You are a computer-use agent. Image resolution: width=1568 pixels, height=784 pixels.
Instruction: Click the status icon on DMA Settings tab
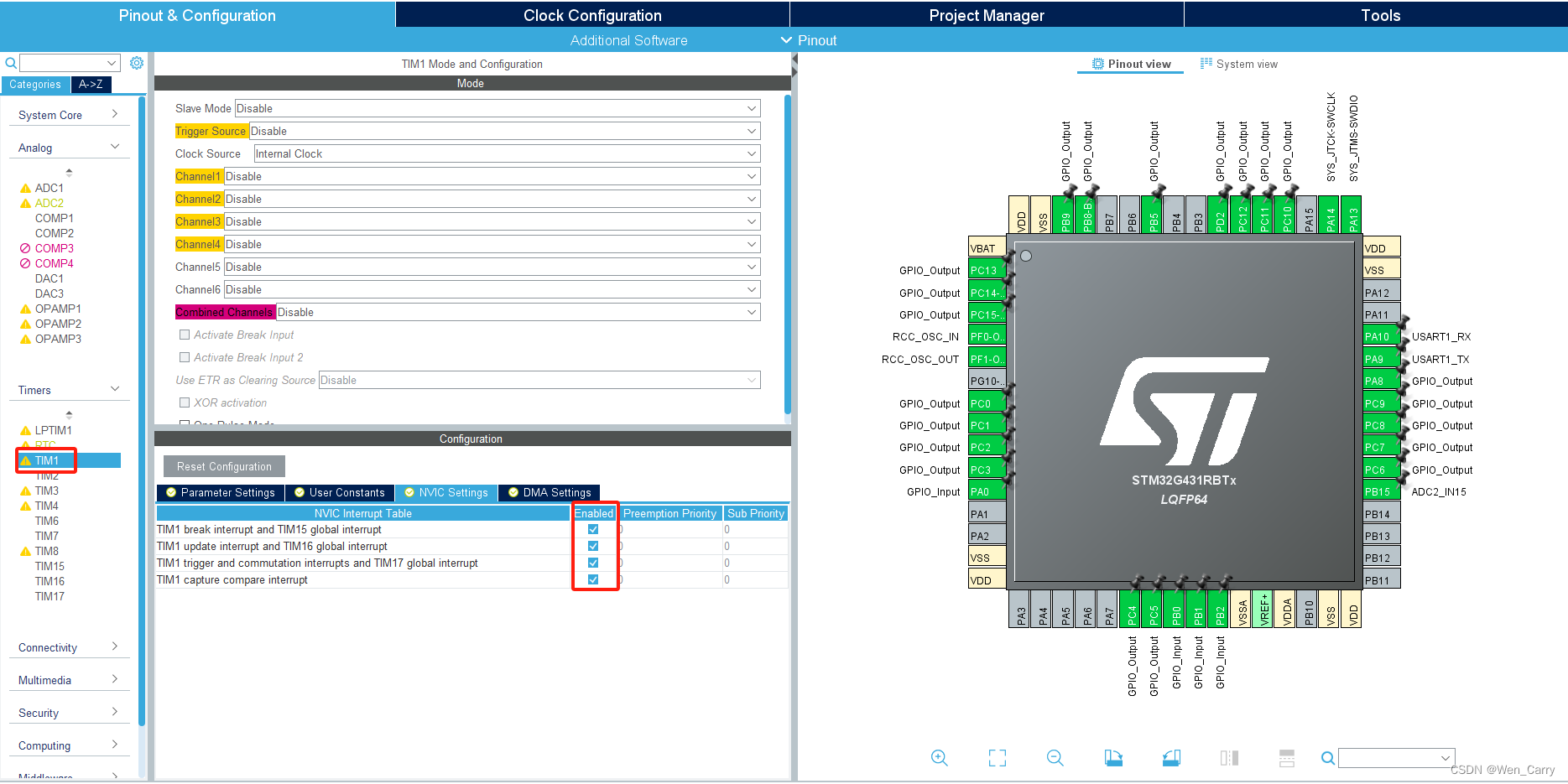point(513,493)
